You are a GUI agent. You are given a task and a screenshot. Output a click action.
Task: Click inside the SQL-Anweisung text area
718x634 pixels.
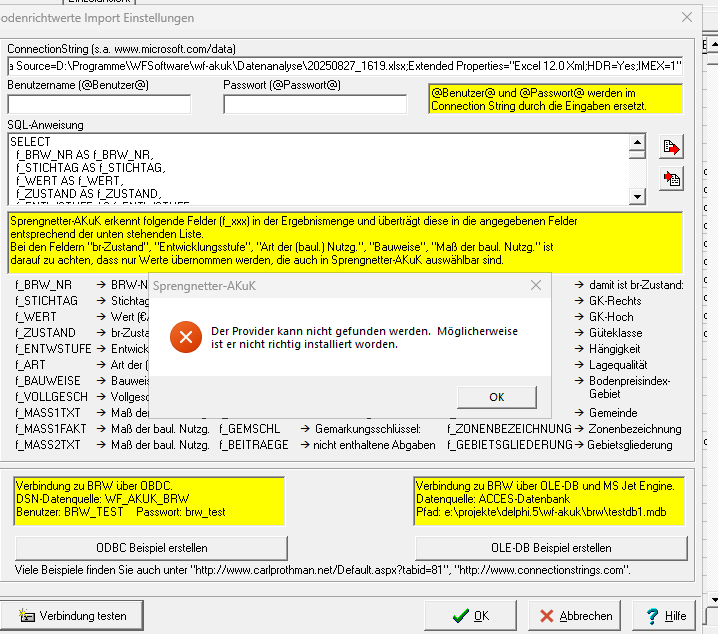318,169
